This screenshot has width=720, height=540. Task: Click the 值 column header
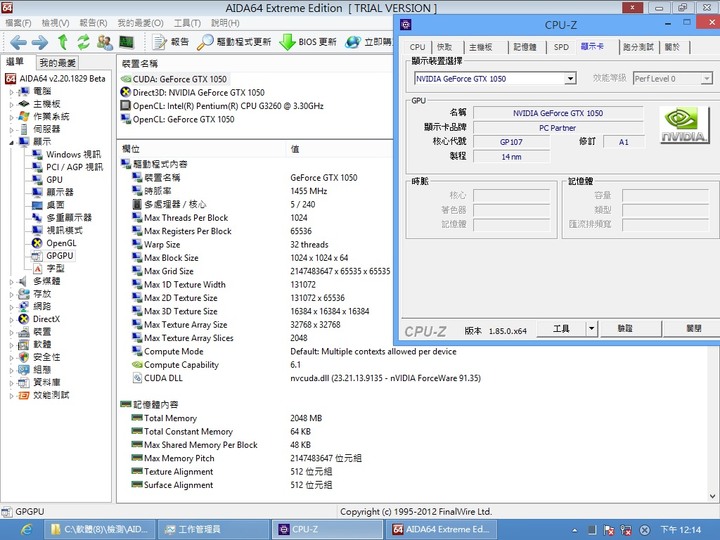click(339, 149)
